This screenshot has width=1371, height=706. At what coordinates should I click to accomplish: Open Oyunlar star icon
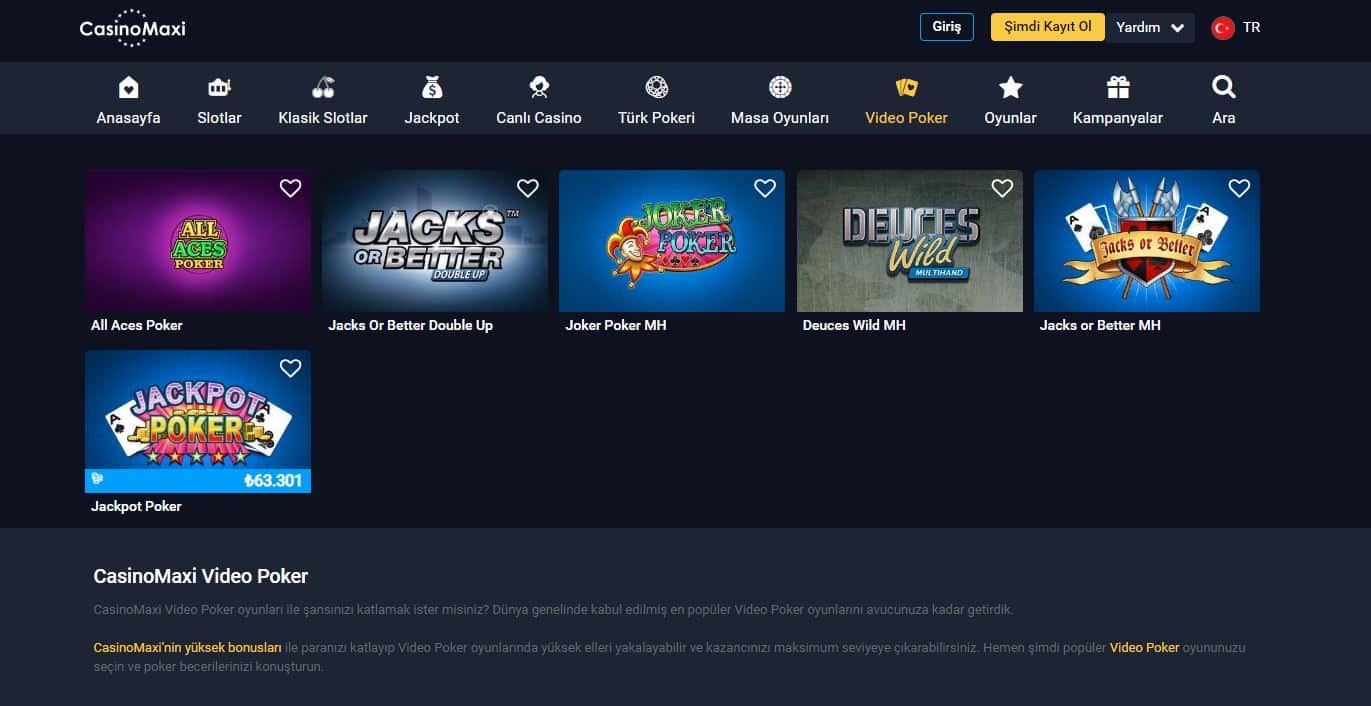click(1011, 87)
